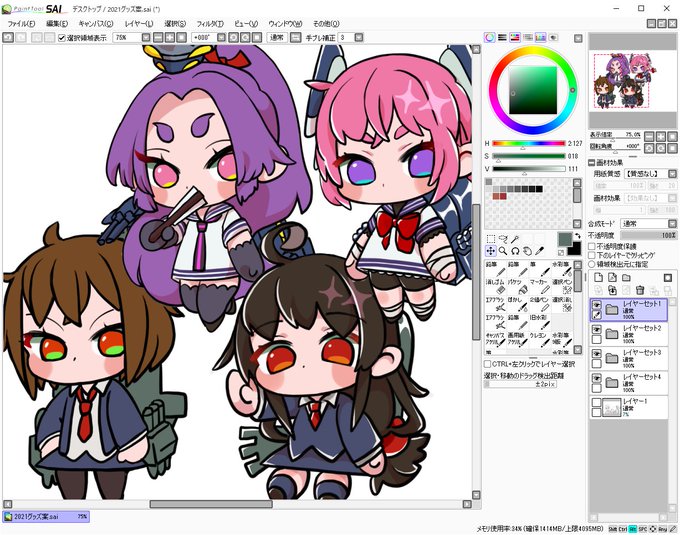Enable 下のレイヤーでクリッピング clipping checkbox

[x=592, y=255]
